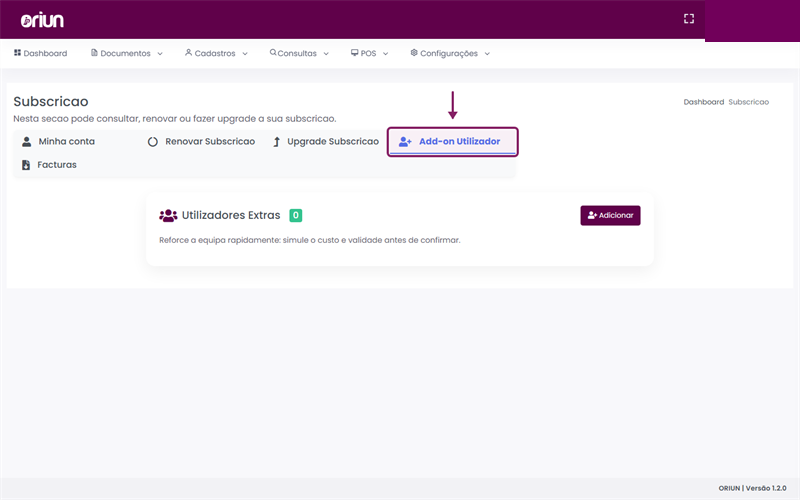Click the Facturas invoice icon
This screenshot has width=800, height=500.
tap(26, 165)
